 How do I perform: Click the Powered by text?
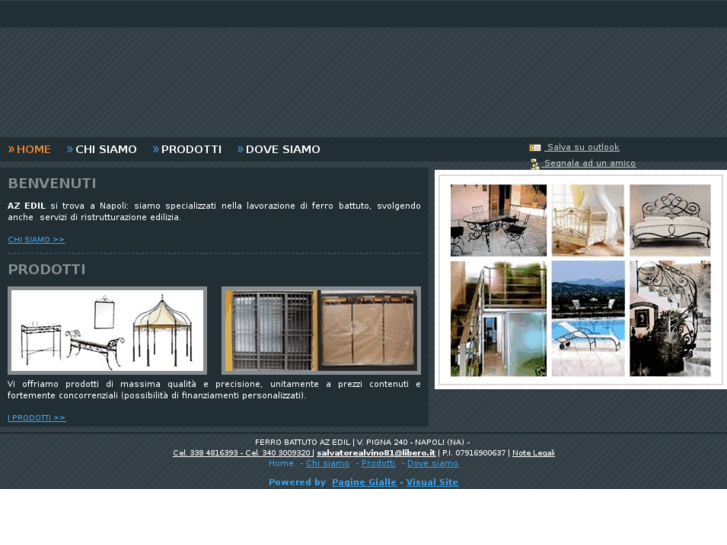(x=297, y=482)
